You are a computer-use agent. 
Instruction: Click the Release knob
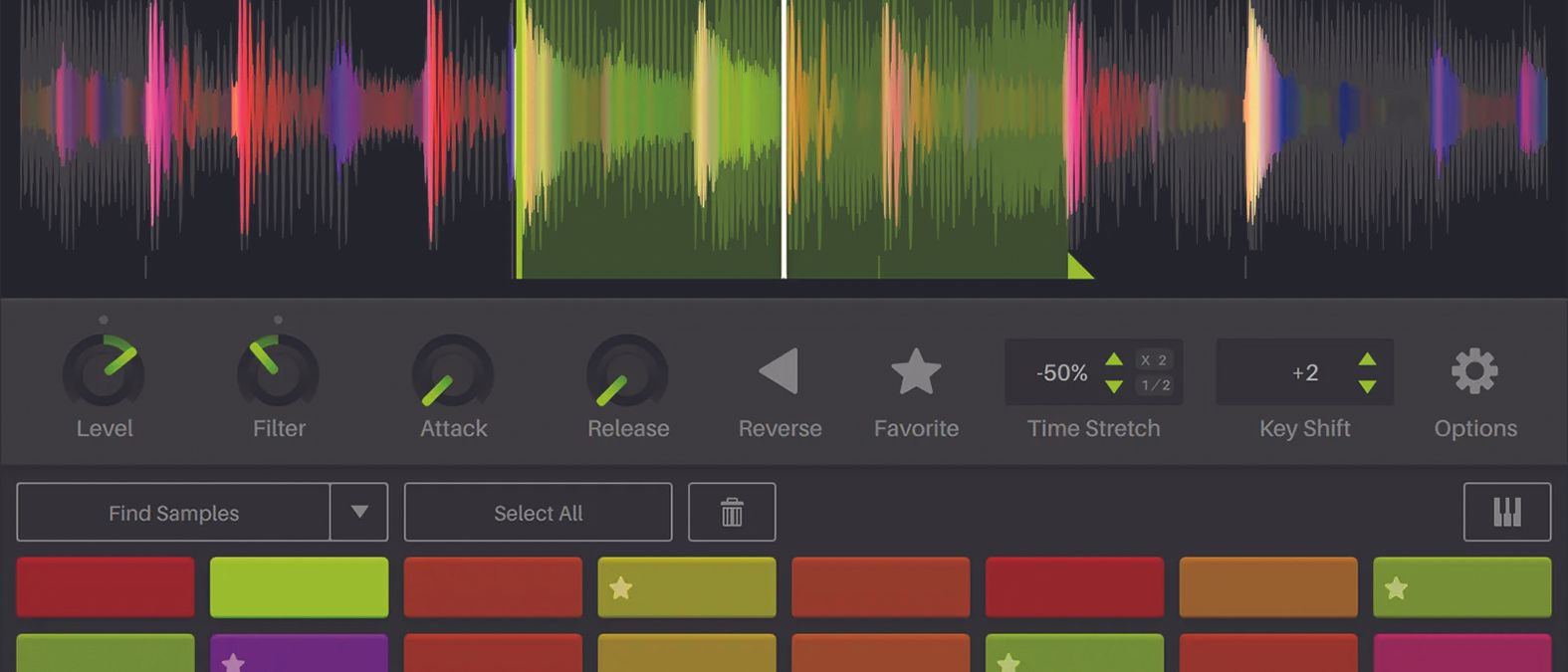coord(627,371)
